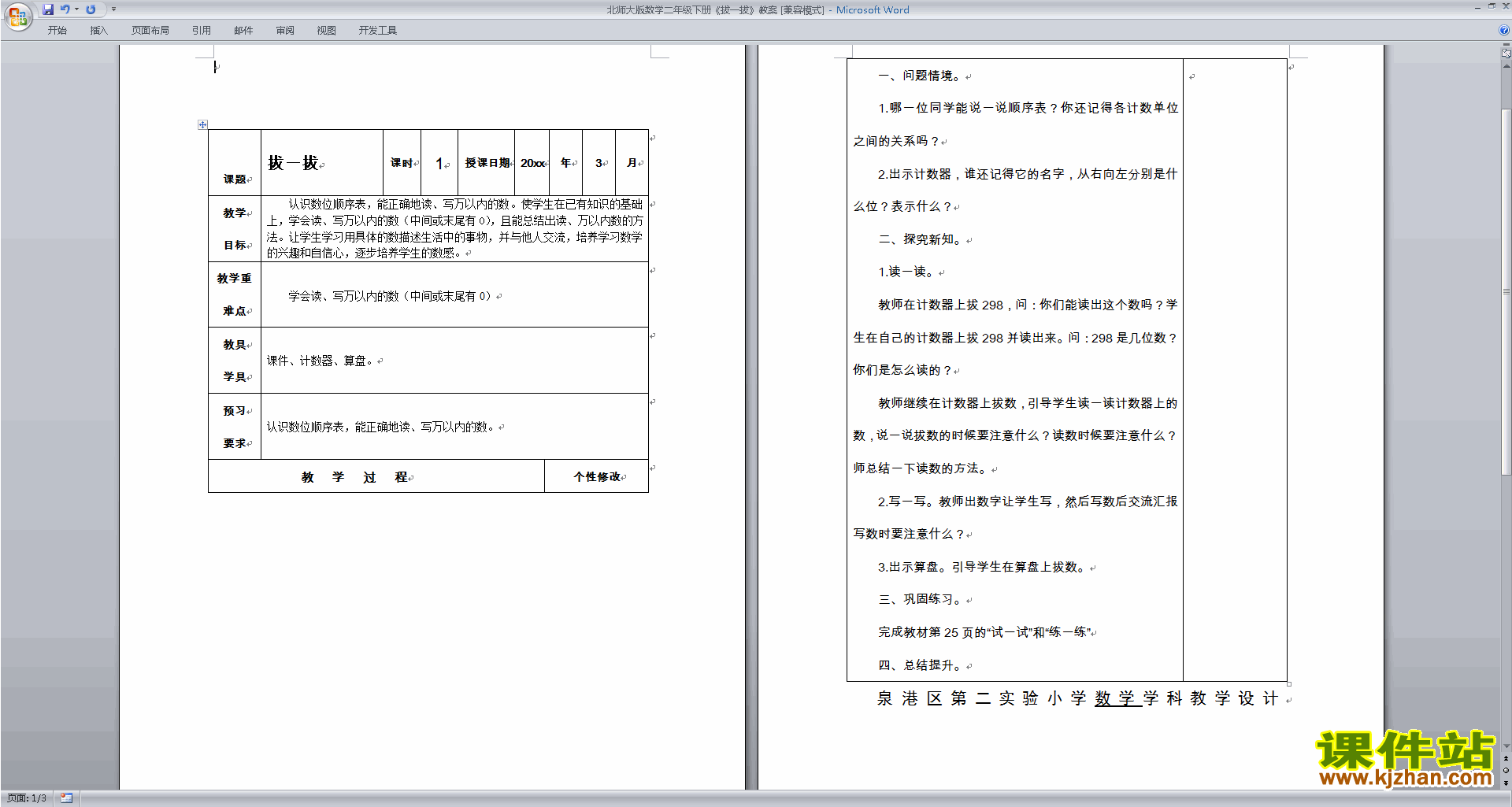Click the Next Page double-arrow button
The width and height of the screenshot is (1512, 807).
pyautogui.click(x=1506, y=783)
